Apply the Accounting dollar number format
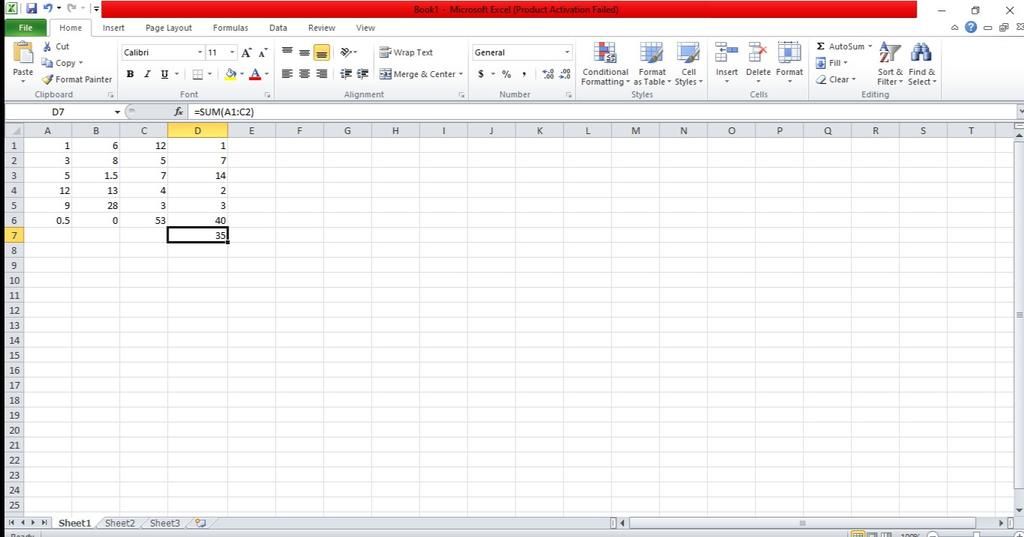This screenshot has height=537, width=1024. pos(481,74)
